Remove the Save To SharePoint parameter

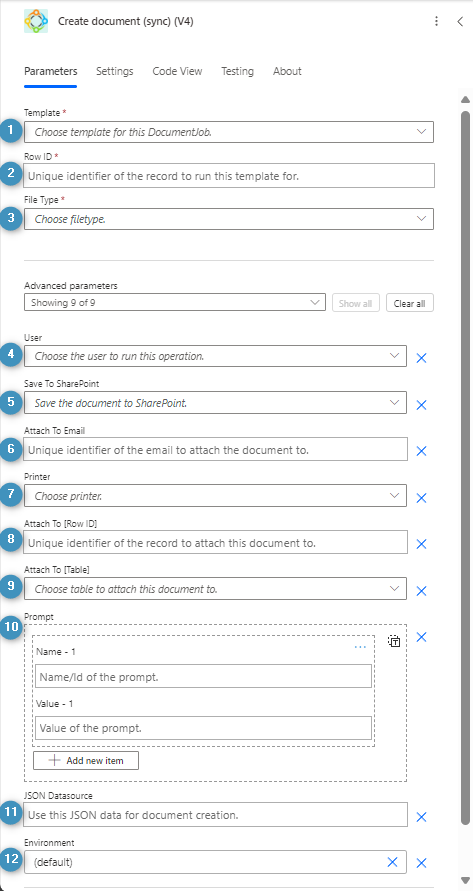pyautogui.click(x=421, y=405)
